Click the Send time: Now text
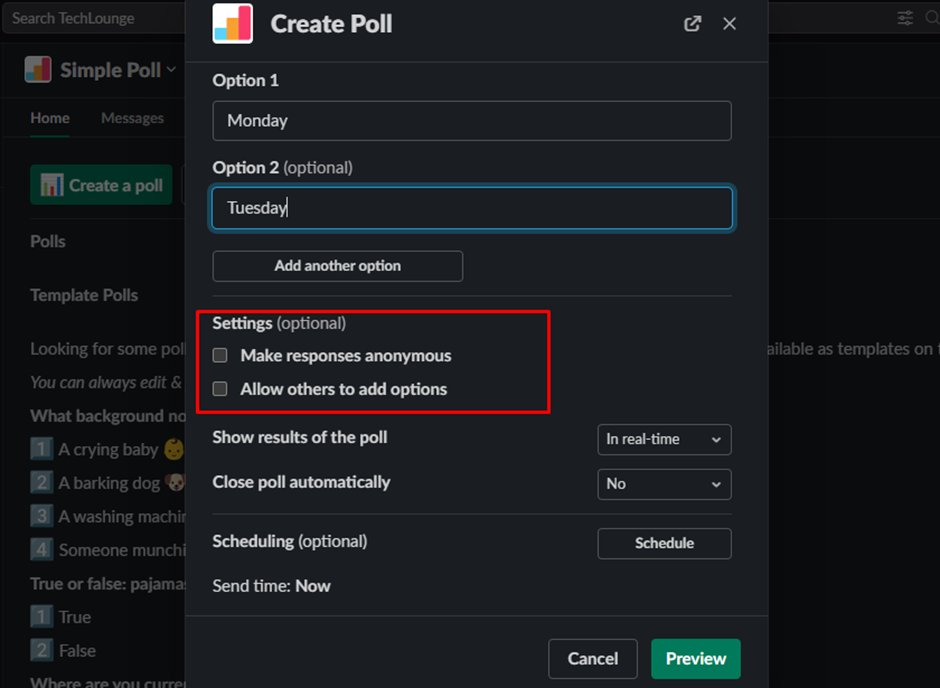 click(x=271, y=586)
